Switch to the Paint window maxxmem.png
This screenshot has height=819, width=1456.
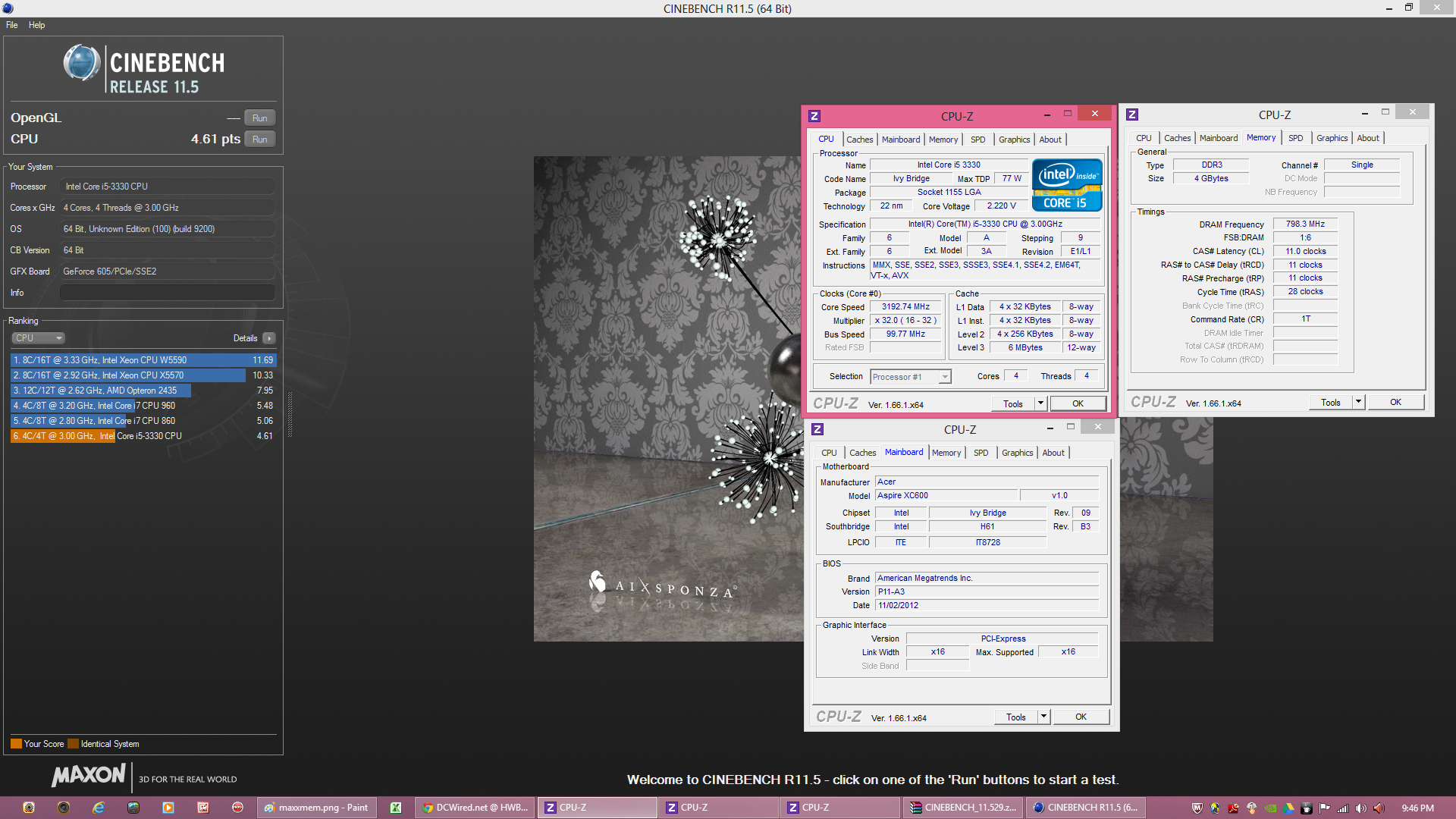315,808
